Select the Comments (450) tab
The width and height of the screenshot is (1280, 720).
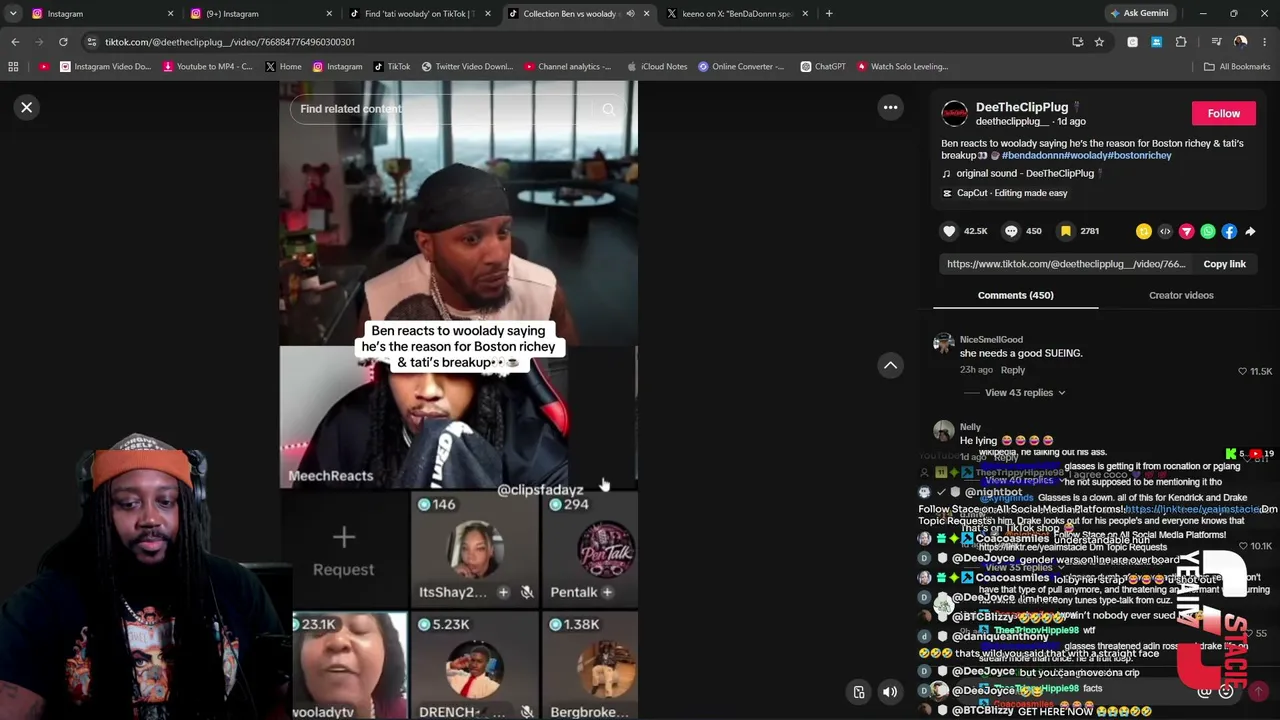(1015, 295)
